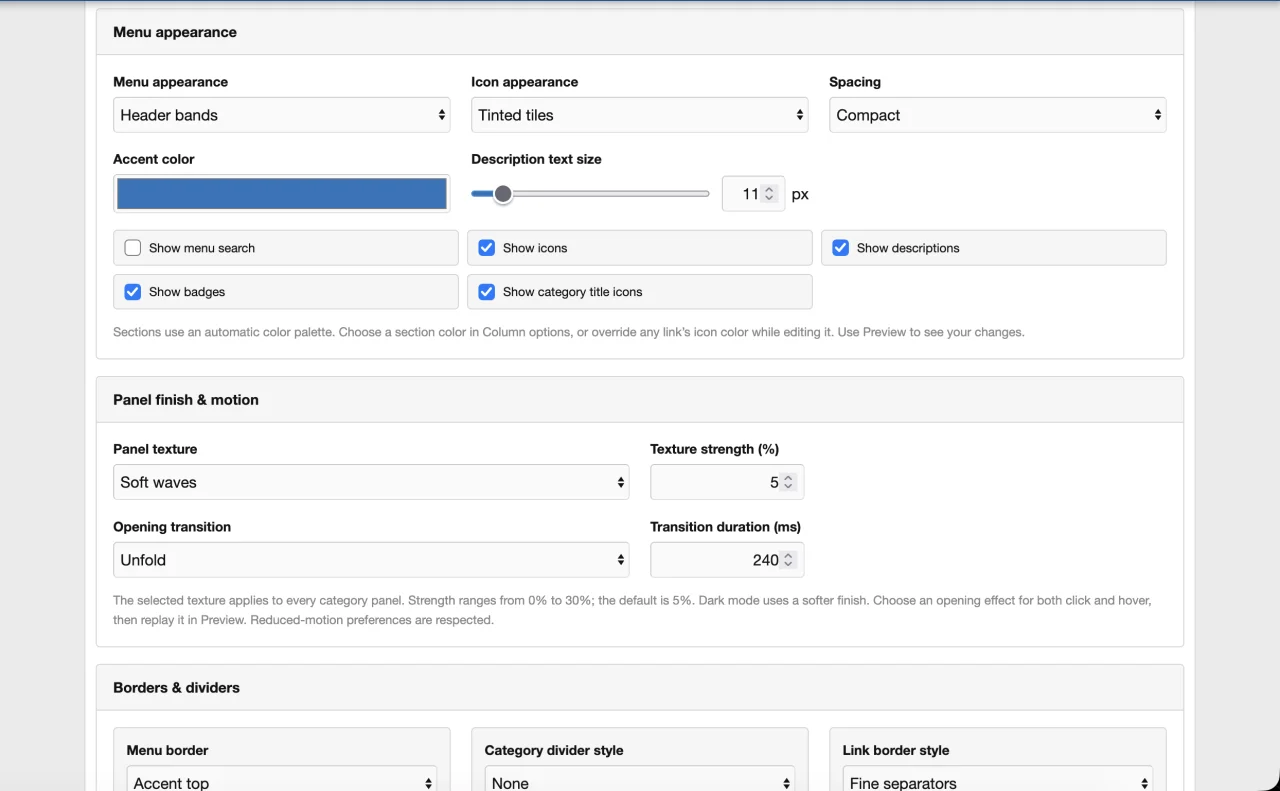Click the Panel finish & motion heading

point(186,400)
